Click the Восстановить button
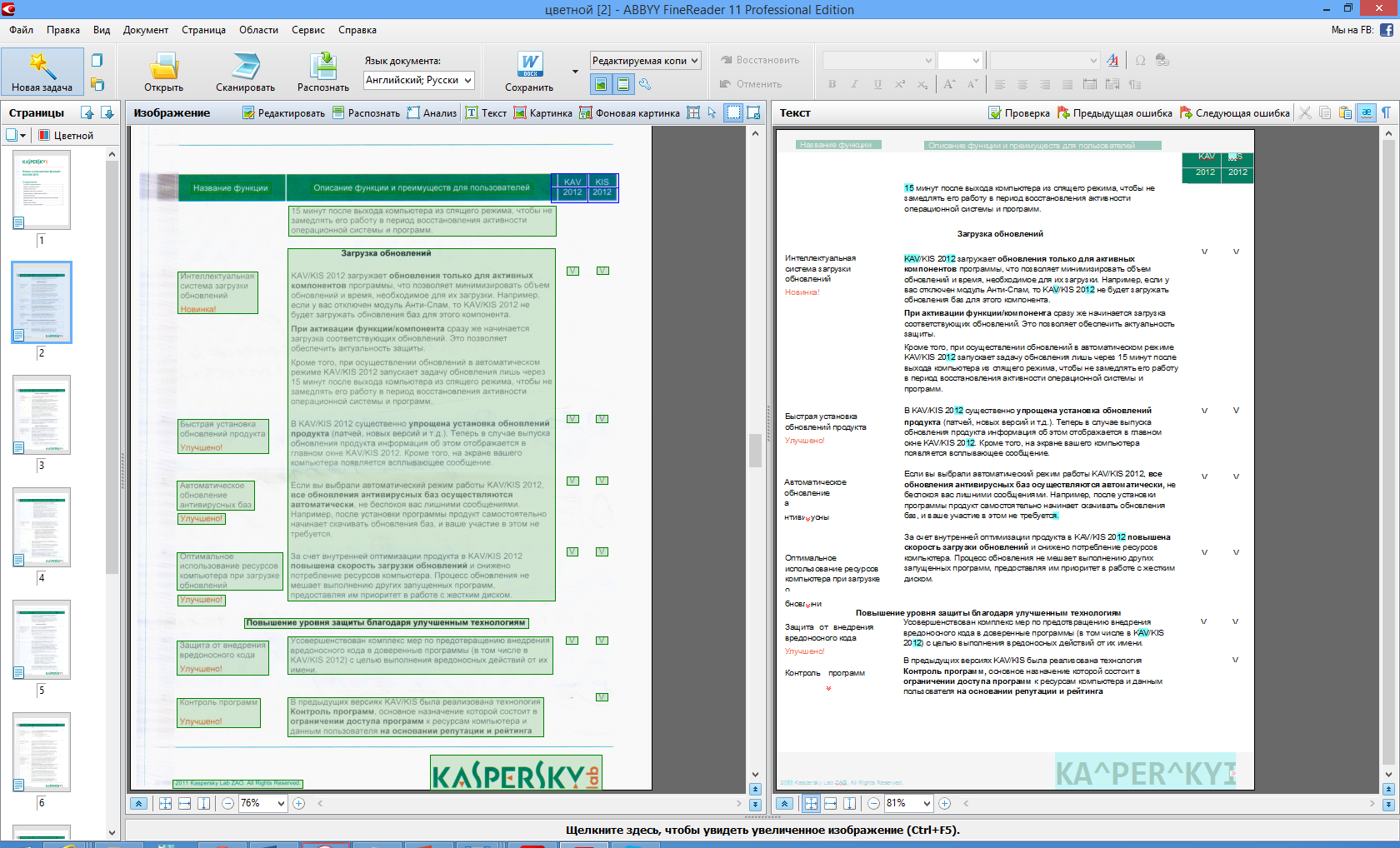Viewport: 1400px width, 848px height. pos(759,60)
